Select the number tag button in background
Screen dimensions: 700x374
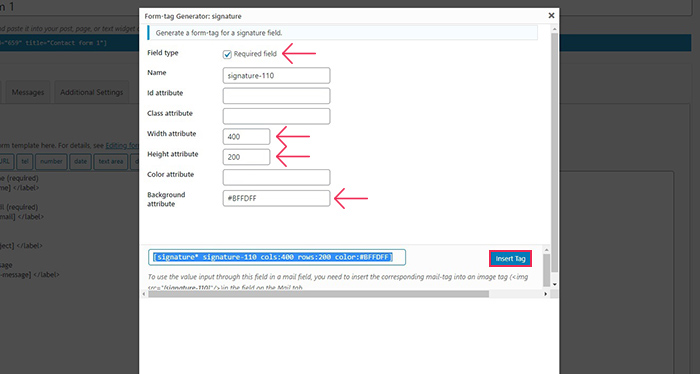[x=51, y=162]
